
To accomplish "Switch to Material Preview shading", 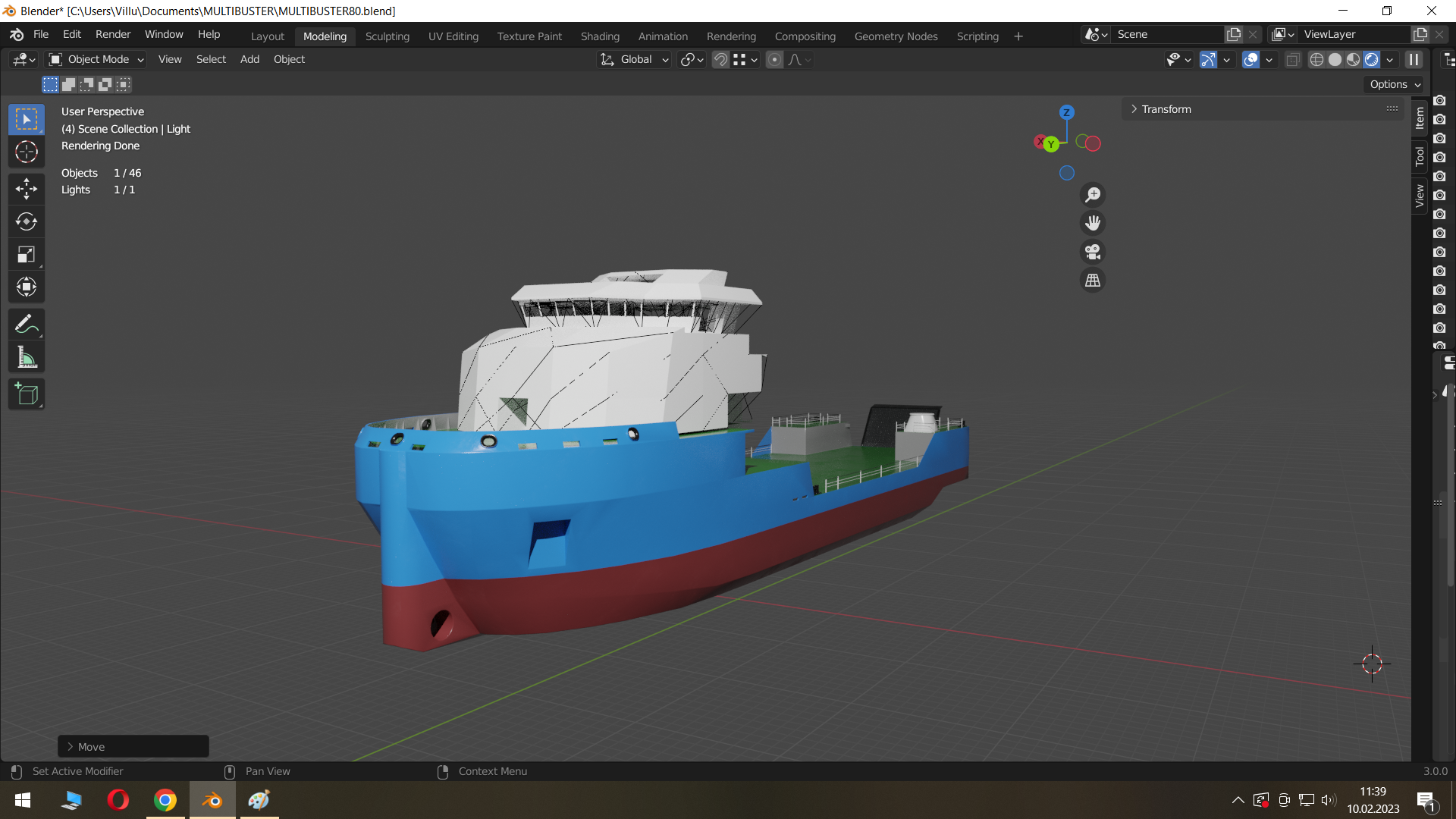I will pos(1354,59).
